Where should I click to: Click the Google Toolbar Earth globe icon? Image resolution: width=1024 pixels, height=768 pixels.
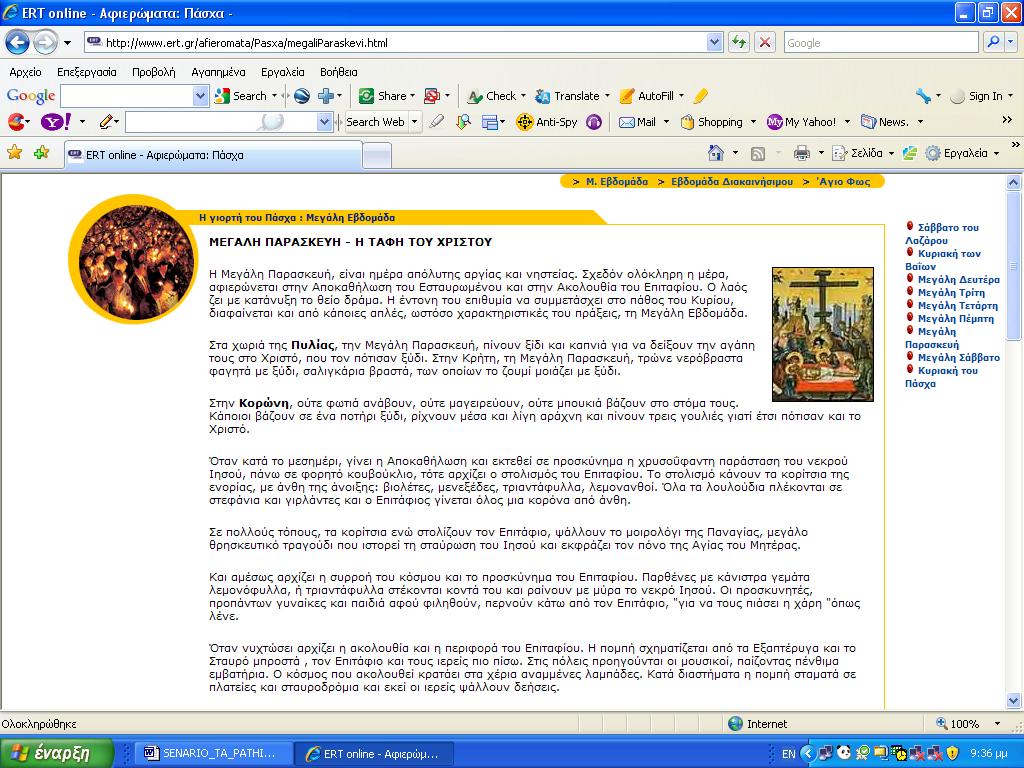302,96
